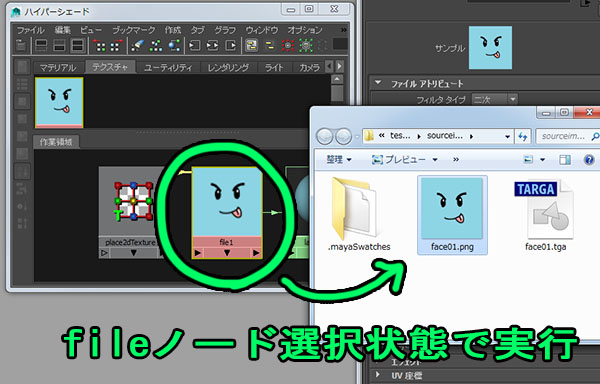The height and width of the screenshot is (384, 600).
Task: Toggle the Explorer preview pane icon
Action: coord(565,159)
